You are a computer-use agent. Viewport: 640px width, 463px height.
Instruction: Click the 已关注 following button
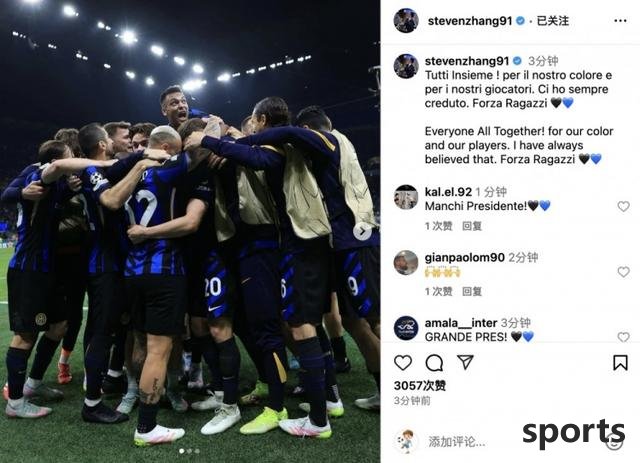click(x=552, y=21)
